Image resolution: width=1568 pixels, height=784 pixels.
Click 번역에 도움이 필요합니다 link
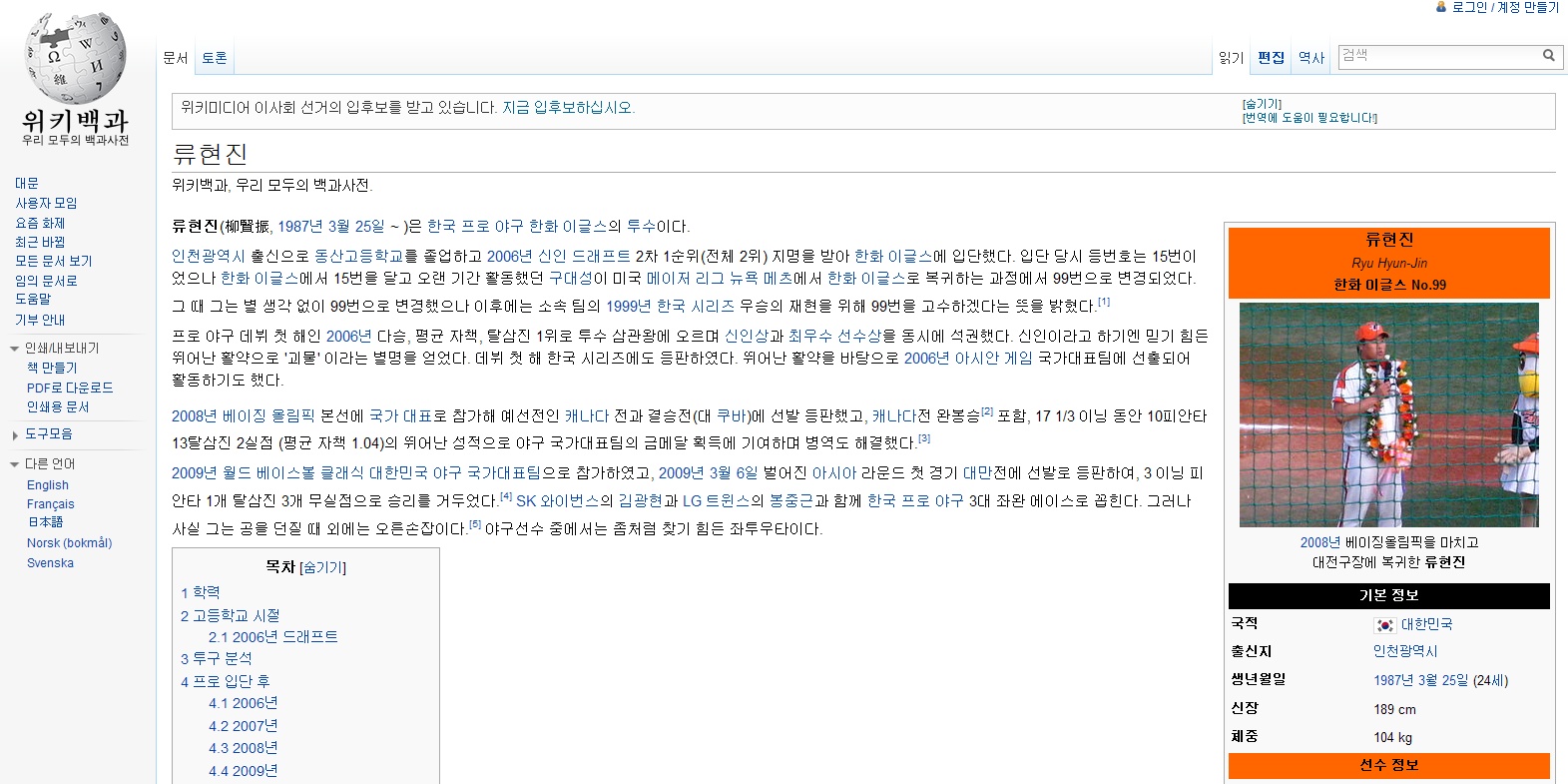point(1309,118)
